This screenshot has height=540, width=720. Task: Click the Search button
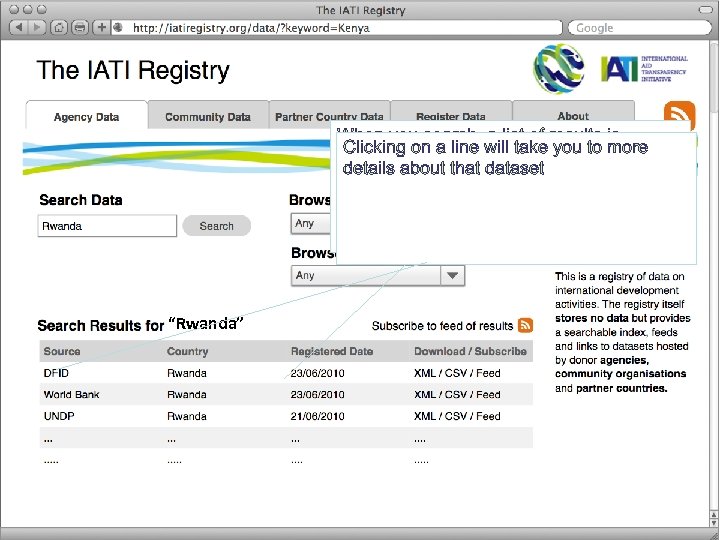point(217,226)
